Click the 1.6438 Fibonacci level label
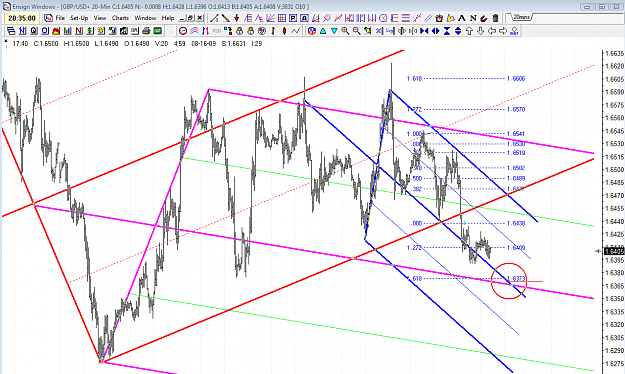 pyautogui.click(x=516, y=223)
